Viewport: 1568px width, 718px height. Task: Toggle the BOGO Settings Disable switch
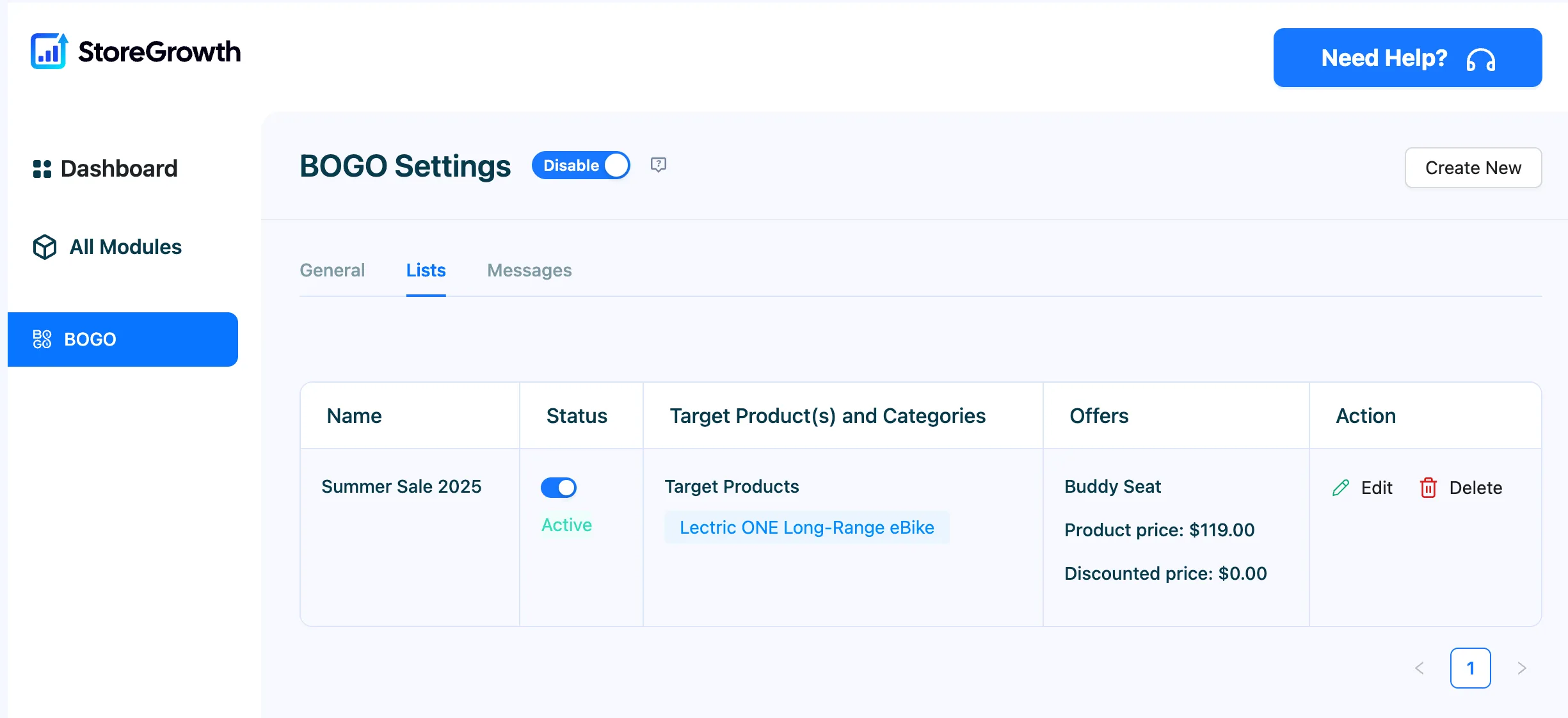[x=581, y=165]
